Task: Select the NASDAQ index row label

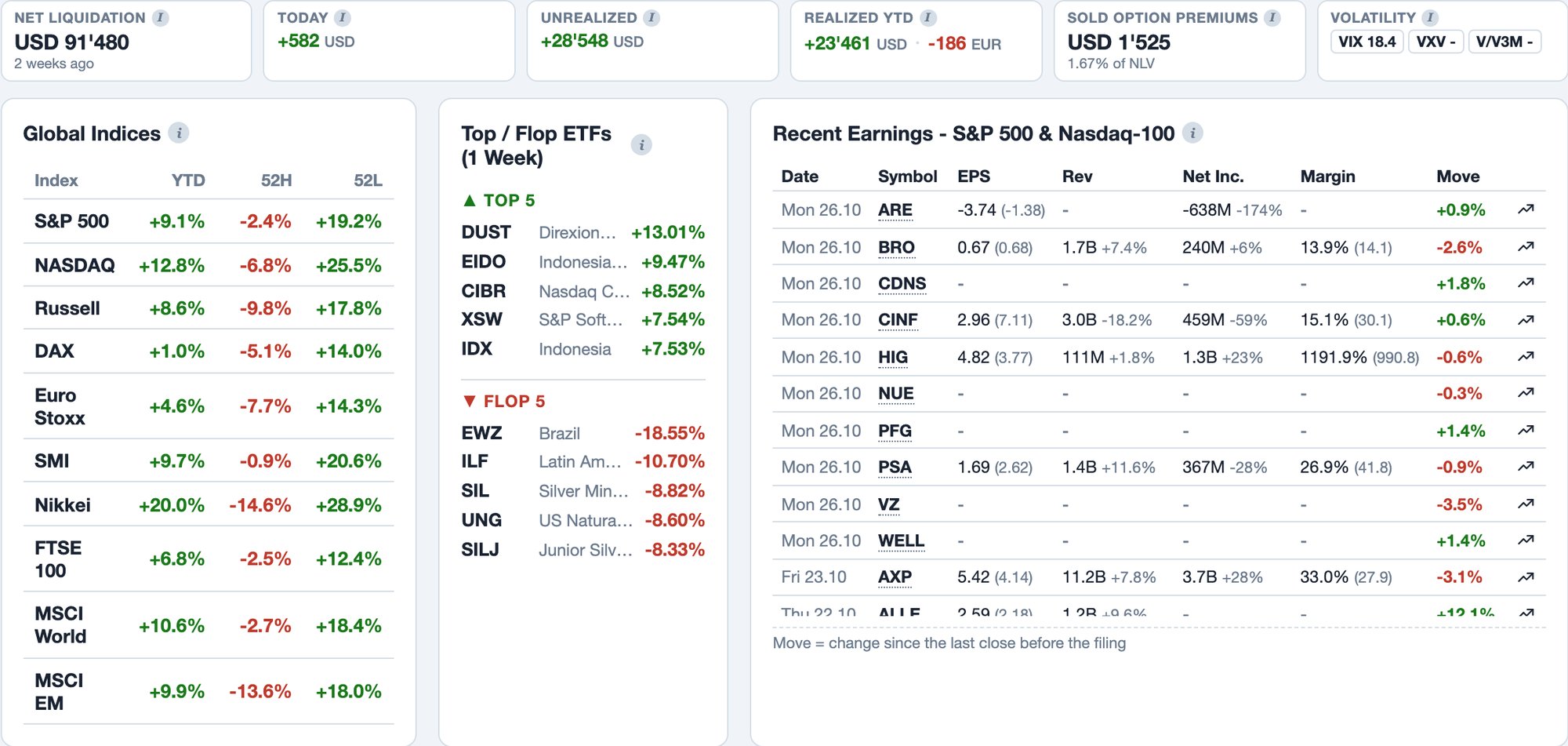Action: coord(74,265)
